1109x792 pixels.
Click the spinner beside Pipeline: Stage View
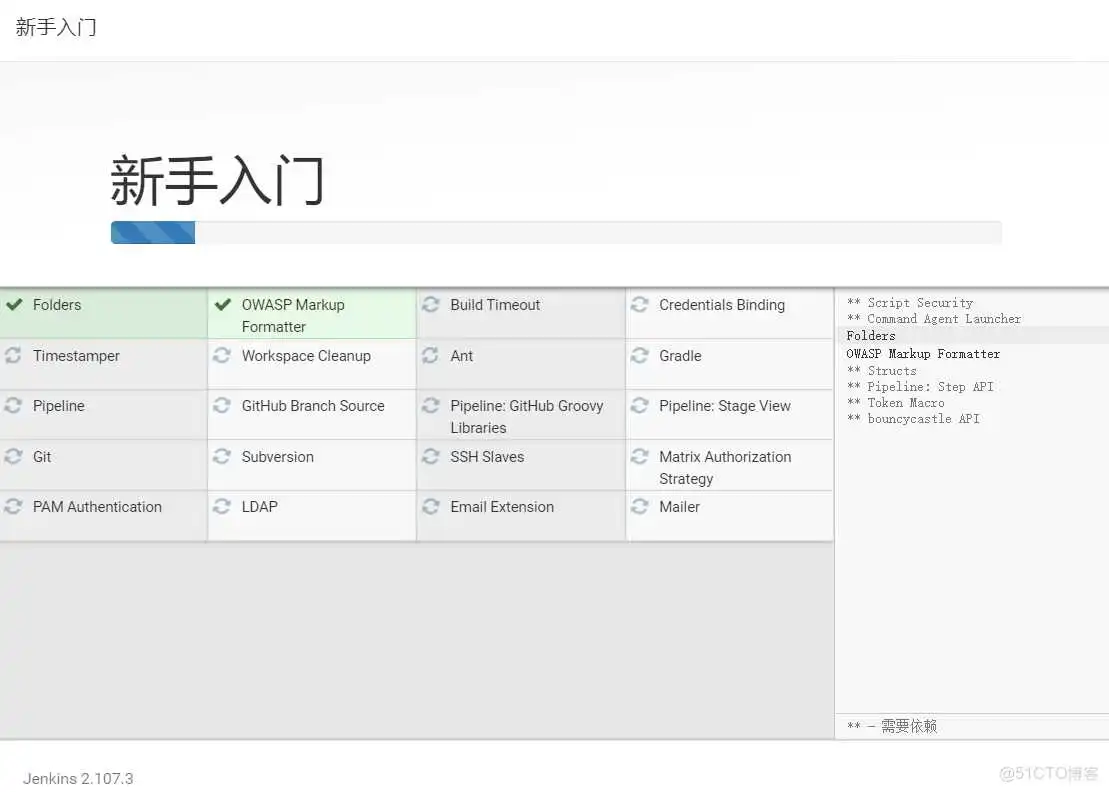click(x=641, y=406)
